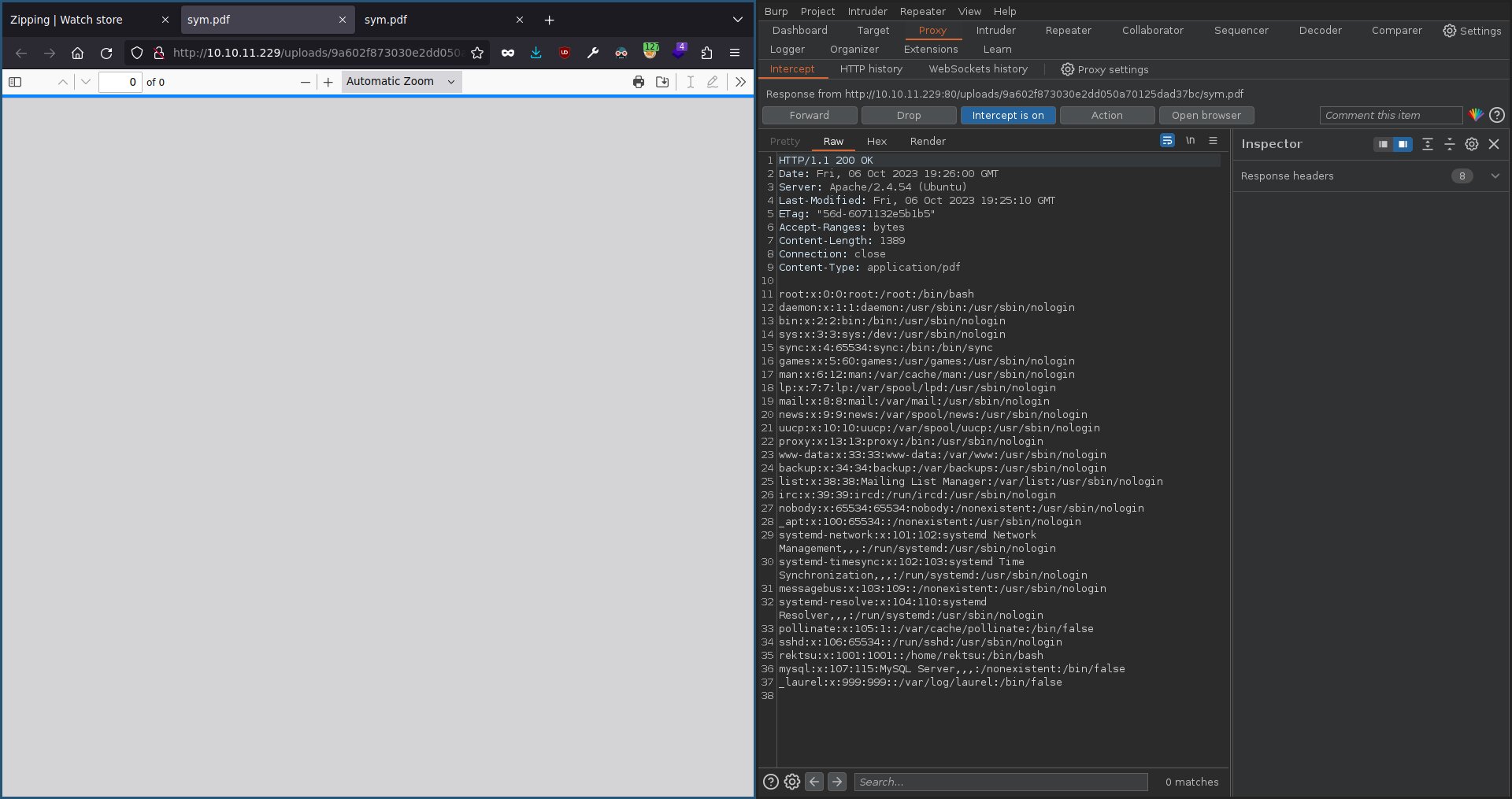Drop the intercepted response
Viewport: 1512px width, 799px height.
(x=909, y=115)
